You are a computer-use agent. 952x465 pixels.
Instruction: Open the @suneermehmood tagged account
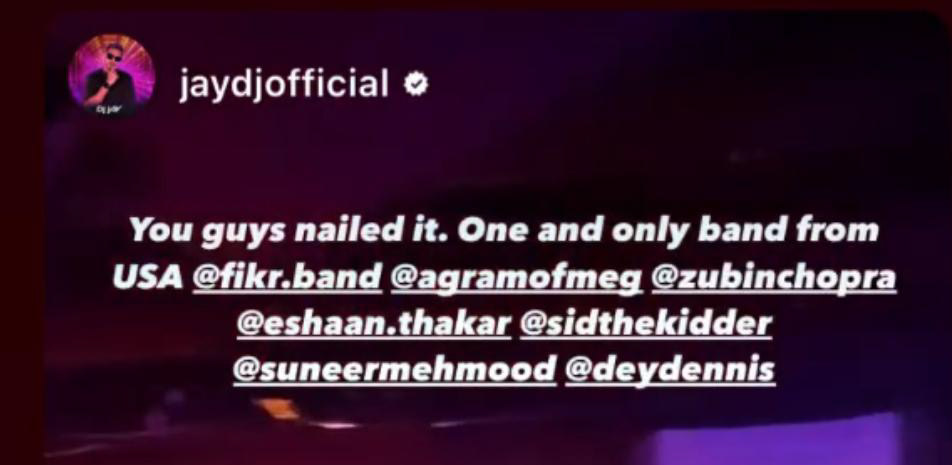(395, 370)
